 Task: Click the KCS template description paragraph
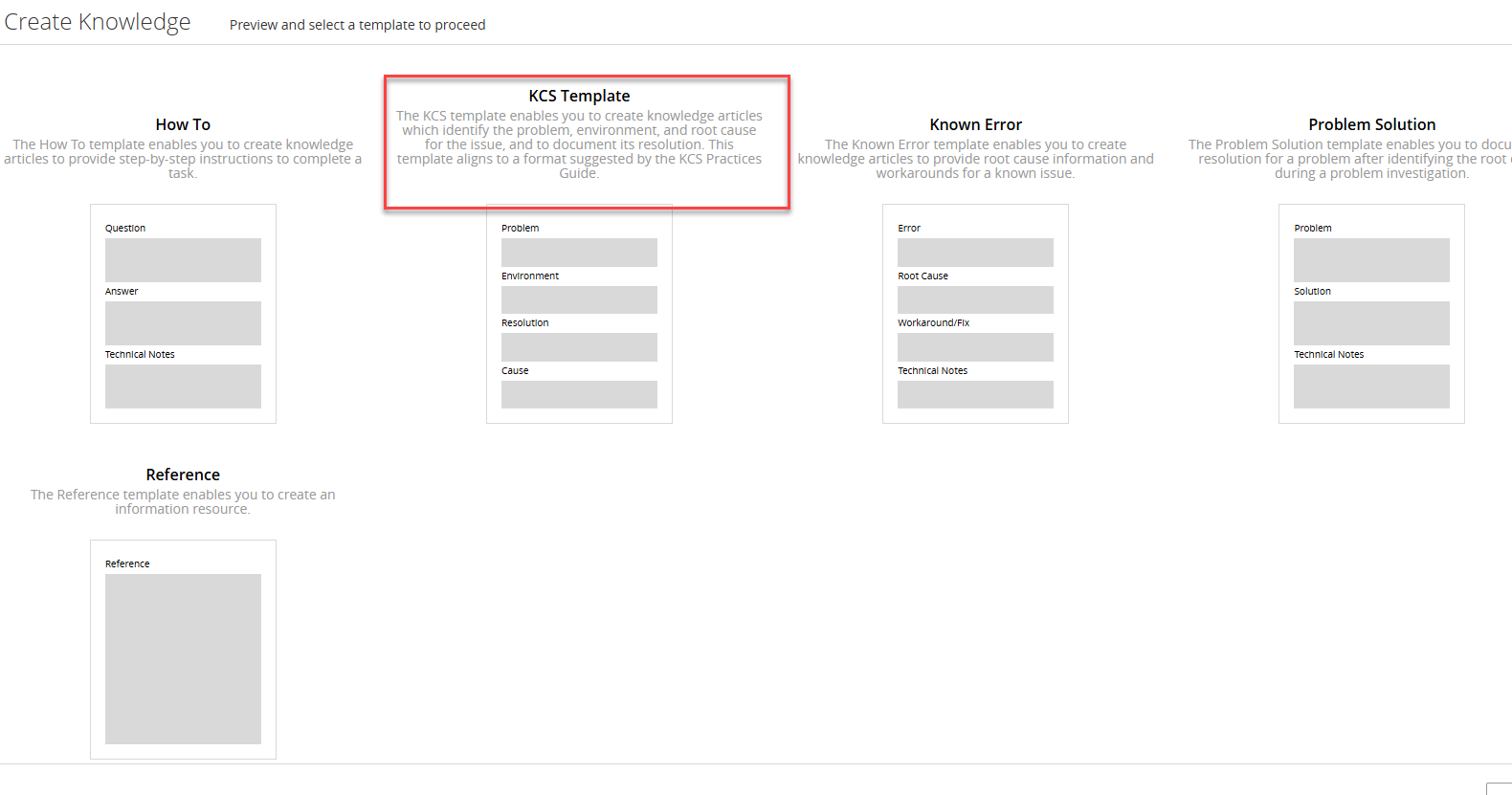[x=579, y=144]
